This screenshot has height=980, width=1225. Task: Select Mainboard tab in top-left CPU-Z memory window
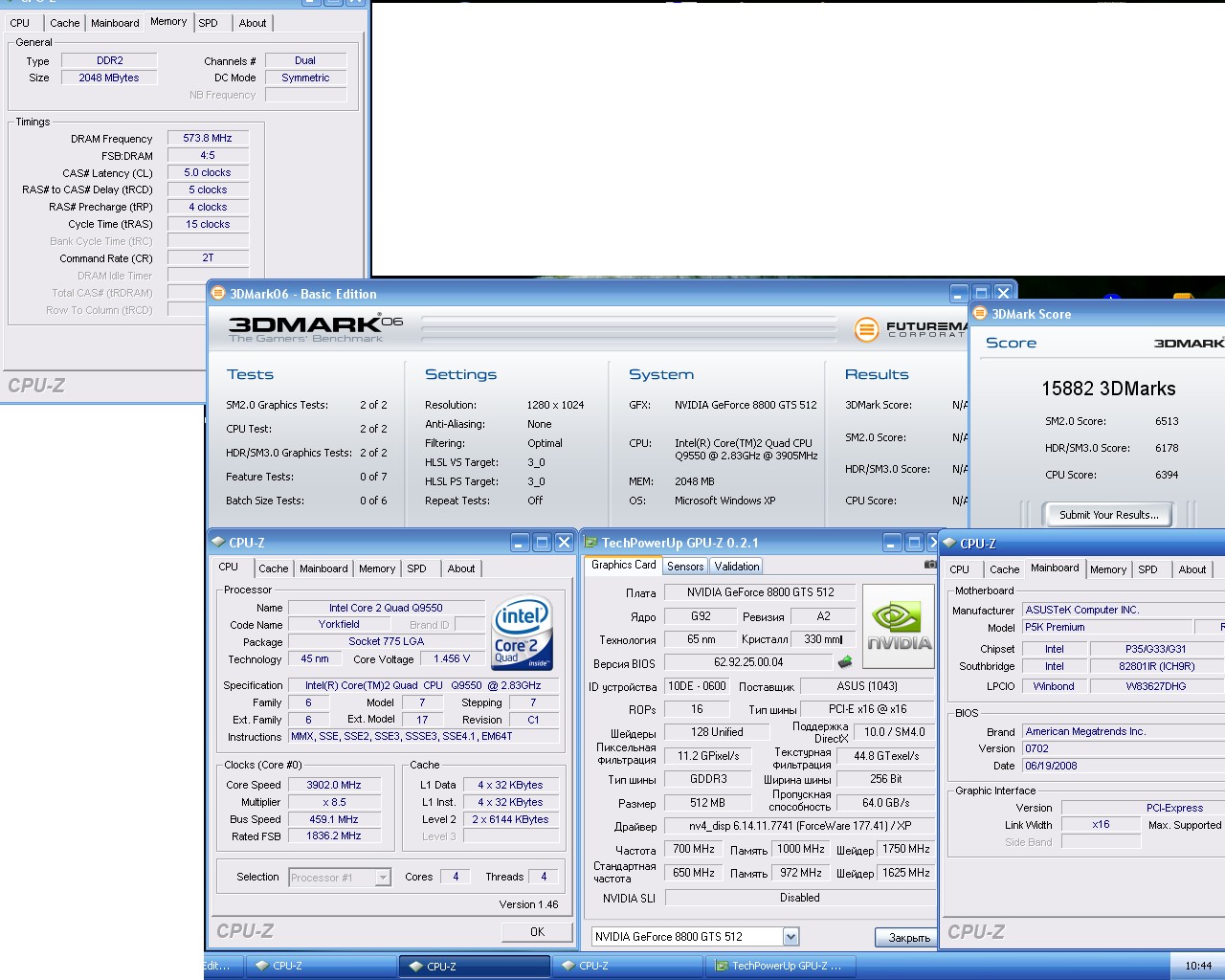115,23
